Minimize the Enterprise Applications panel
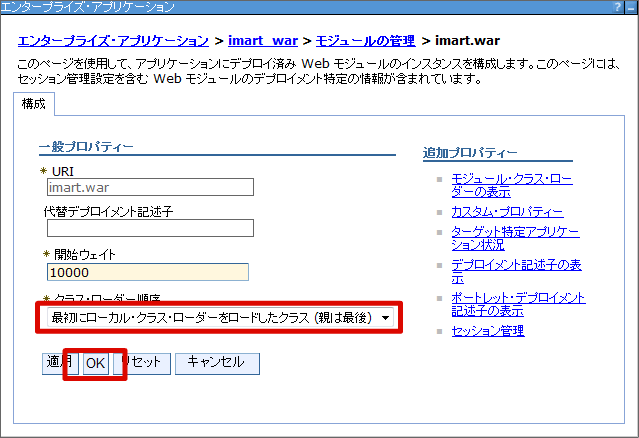Viewport: 639px width, 438px height. [x=632, y=7]
